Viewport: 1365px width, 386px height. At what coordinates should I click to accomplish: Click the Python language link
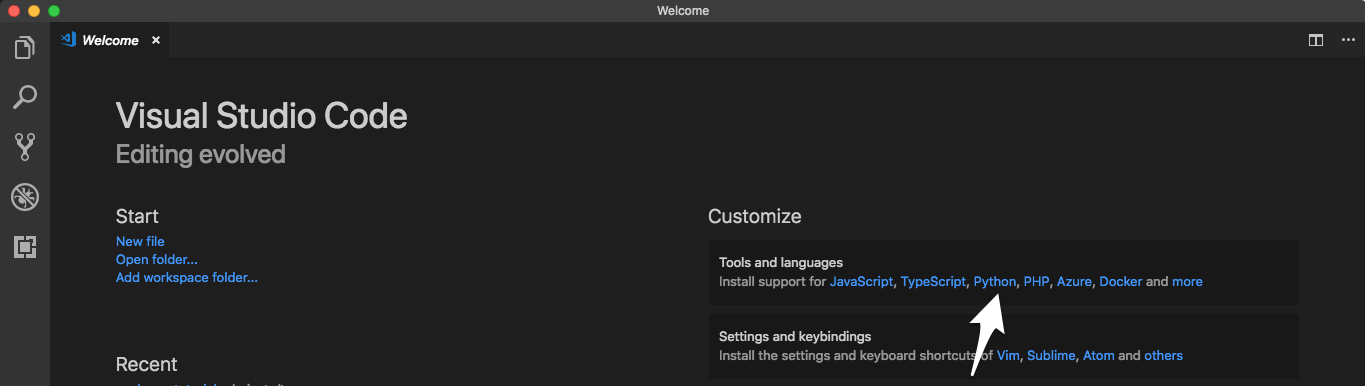pyautogui.click(x=995, y=282)
